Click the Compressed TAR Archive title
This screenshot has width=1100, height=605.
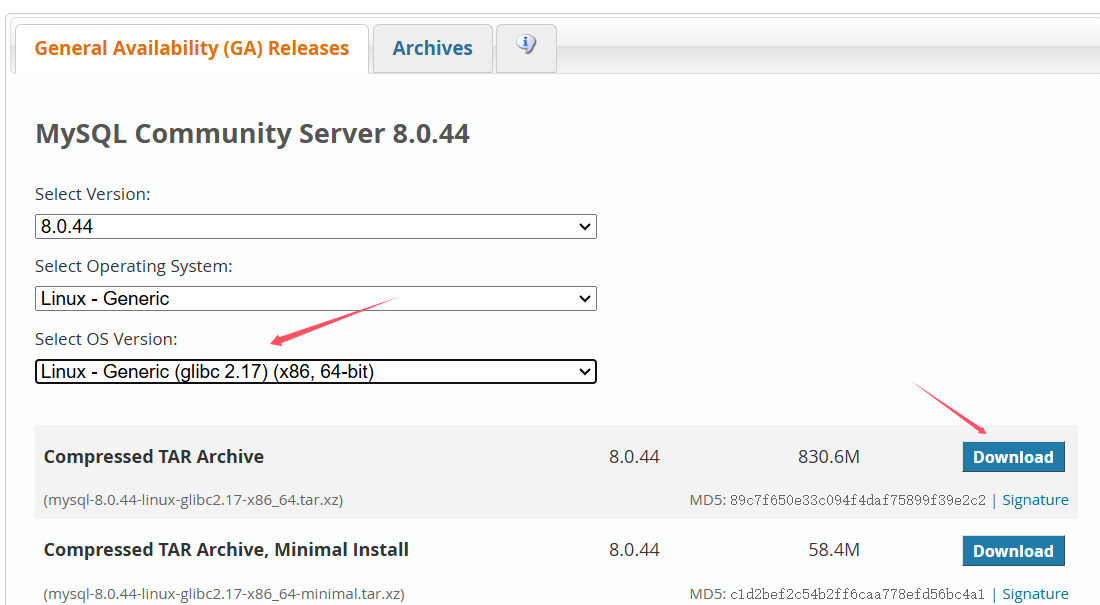pyautogui.click(x=154, y=457)
